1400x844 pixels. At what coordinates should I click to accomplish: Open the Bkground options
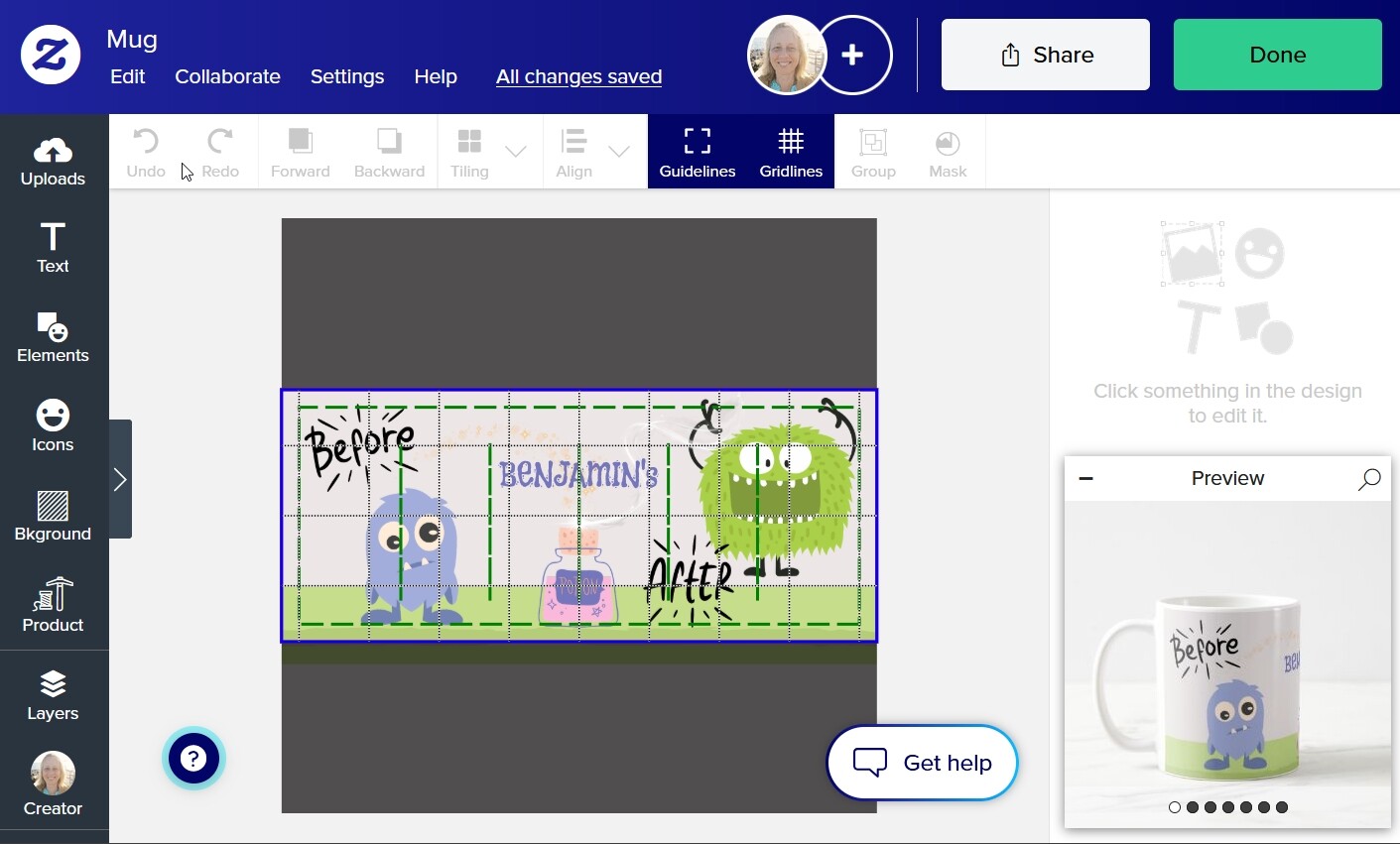pos(54,516)
